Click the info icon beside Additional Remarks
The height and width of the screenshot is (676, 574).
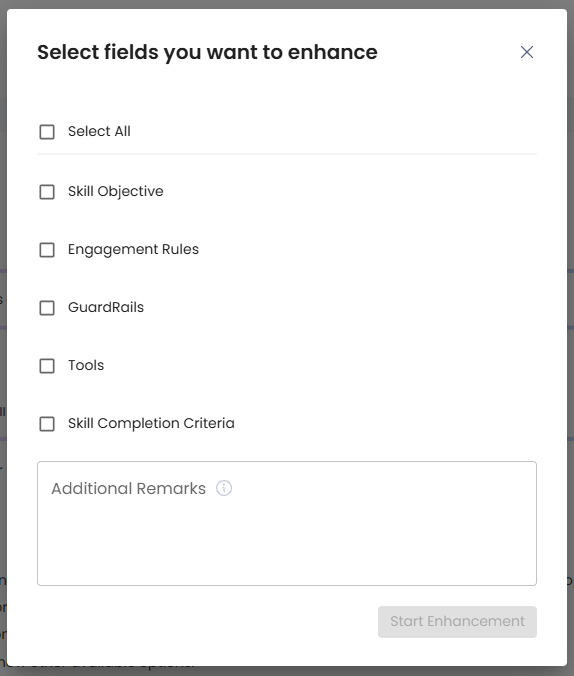pos(224,488)
